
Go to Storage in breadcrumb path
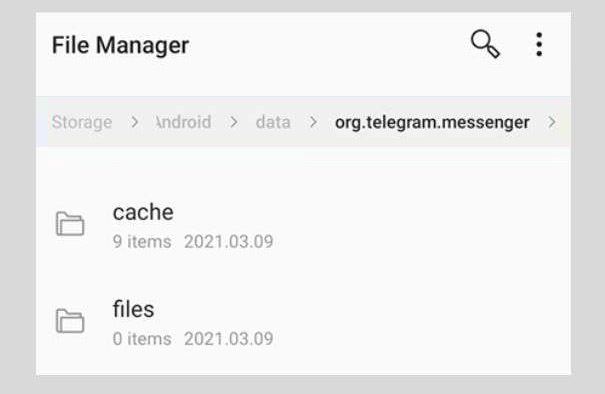pos(82,122)
